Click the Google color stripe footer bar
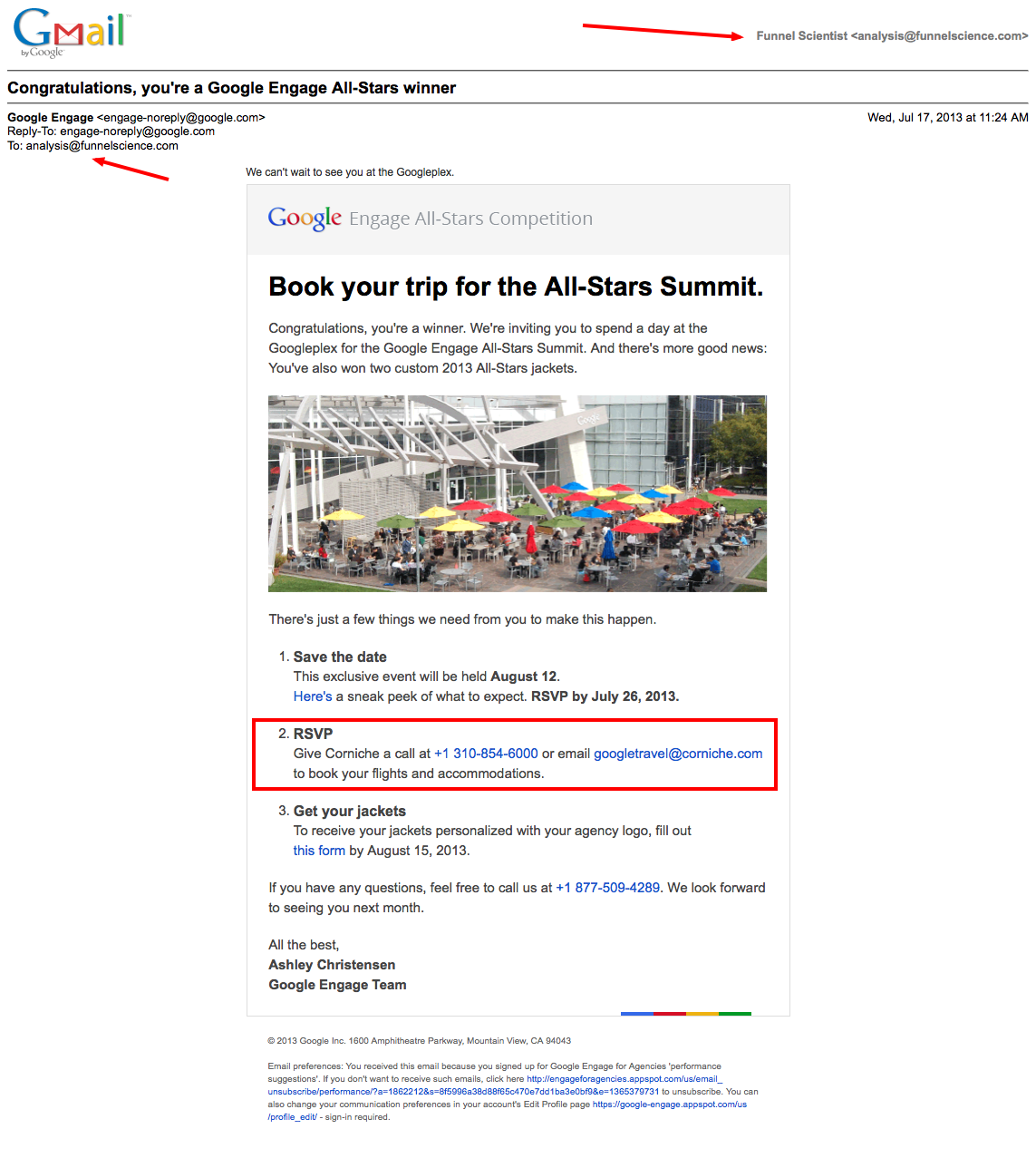Screen dimensions: 1036x1158 686,1014
